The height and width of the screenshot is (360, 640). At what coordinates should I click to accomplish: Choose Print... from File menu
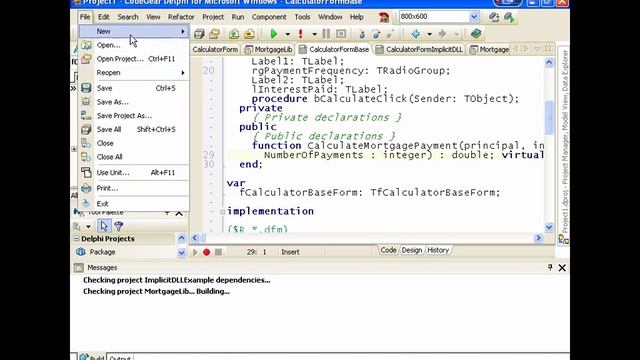tap(133, 188)
